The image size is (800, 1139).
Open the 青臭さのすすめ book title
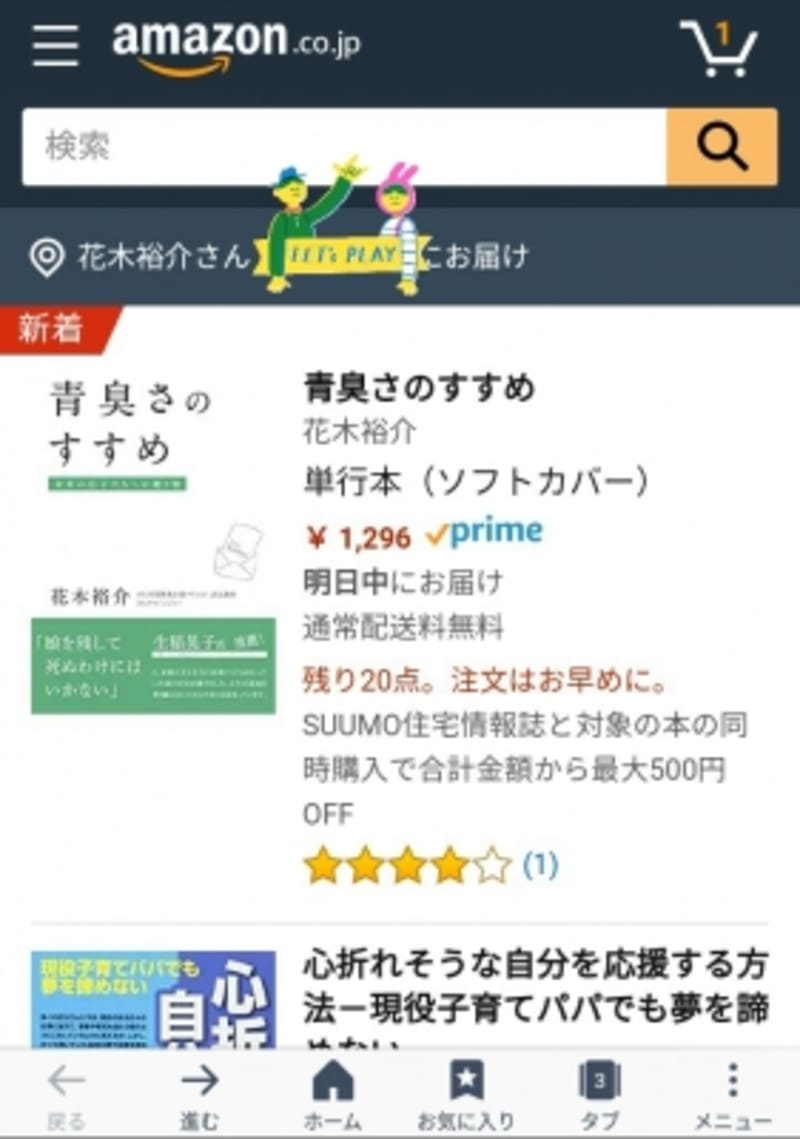[x=419, y=388]
